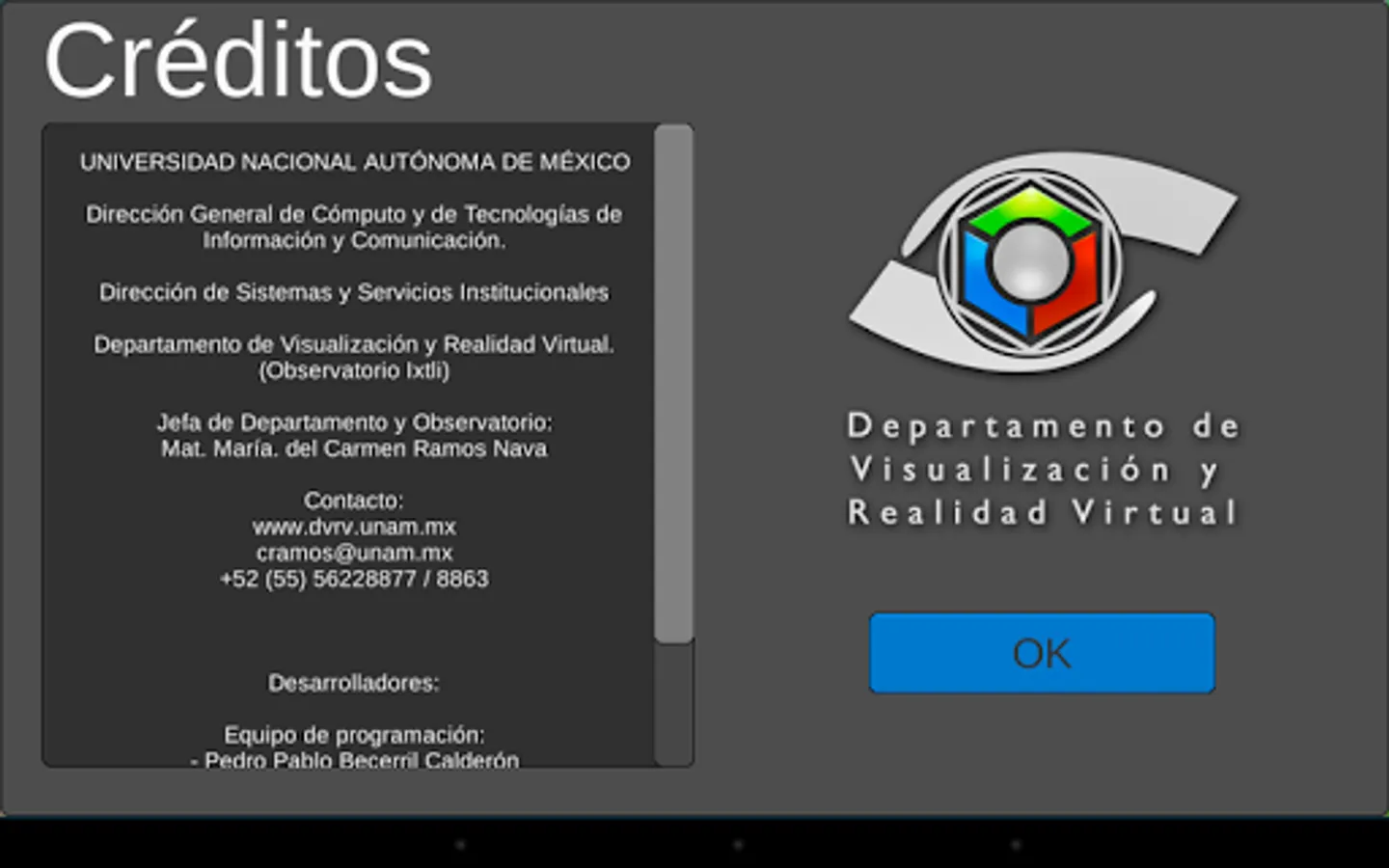This screenshot has width=1389, height=868.
Task: Tap the center navigation dot in system bar
Action: (738, 844)
